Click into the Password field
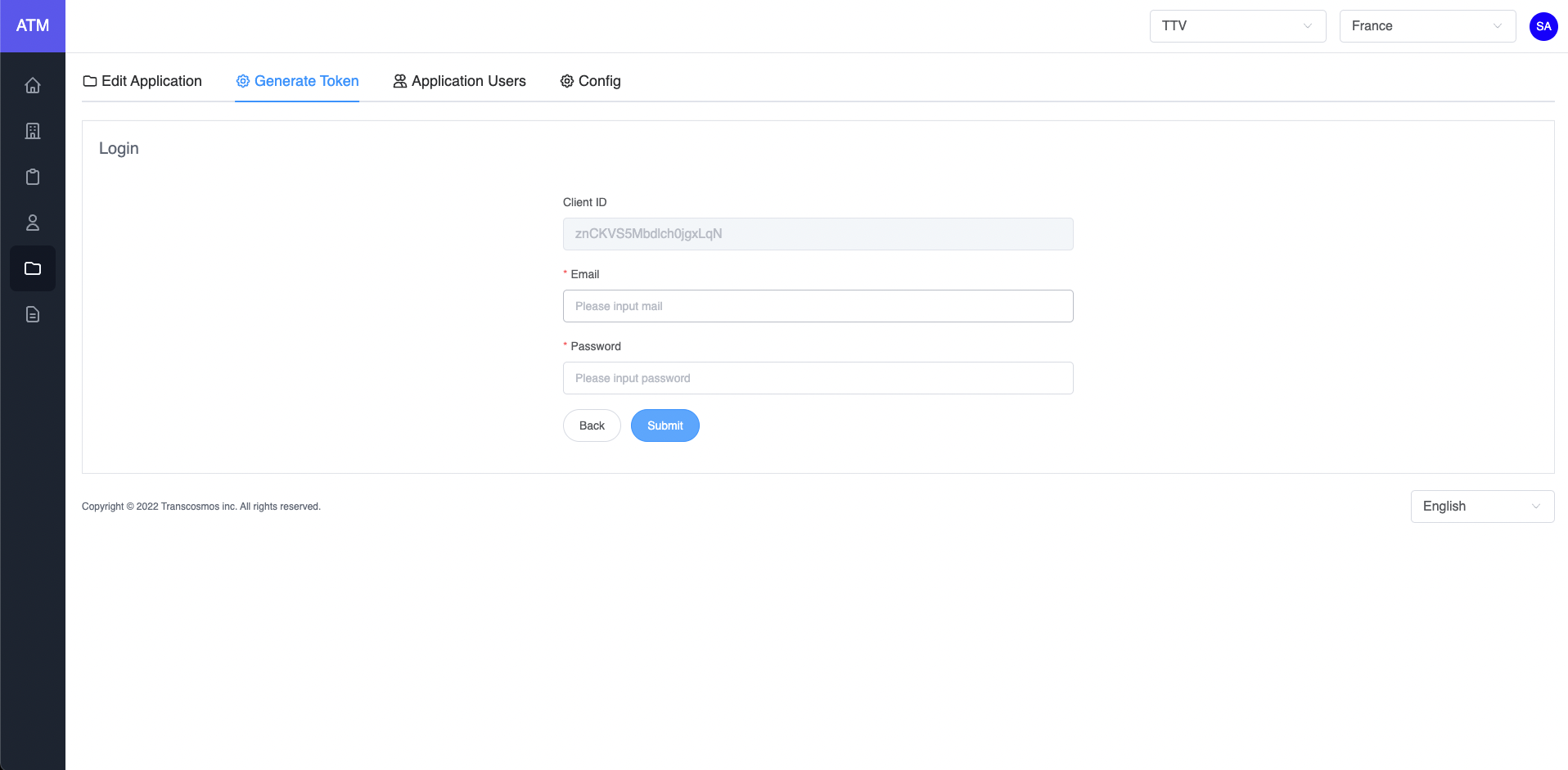The image size is (1568, 770). click(818, 378)
